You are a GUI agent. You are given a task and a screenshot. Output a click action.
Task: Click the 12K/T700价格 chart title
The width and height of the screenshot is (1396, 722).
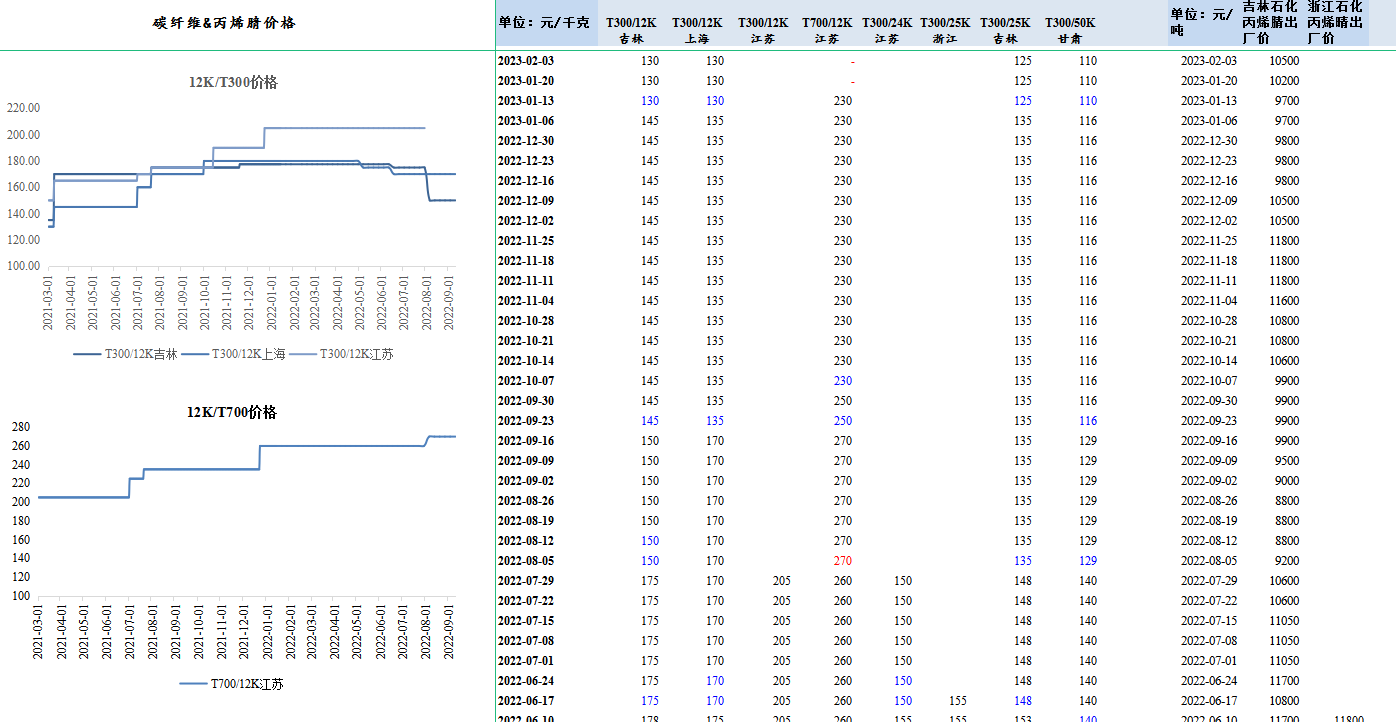[232, 412]
